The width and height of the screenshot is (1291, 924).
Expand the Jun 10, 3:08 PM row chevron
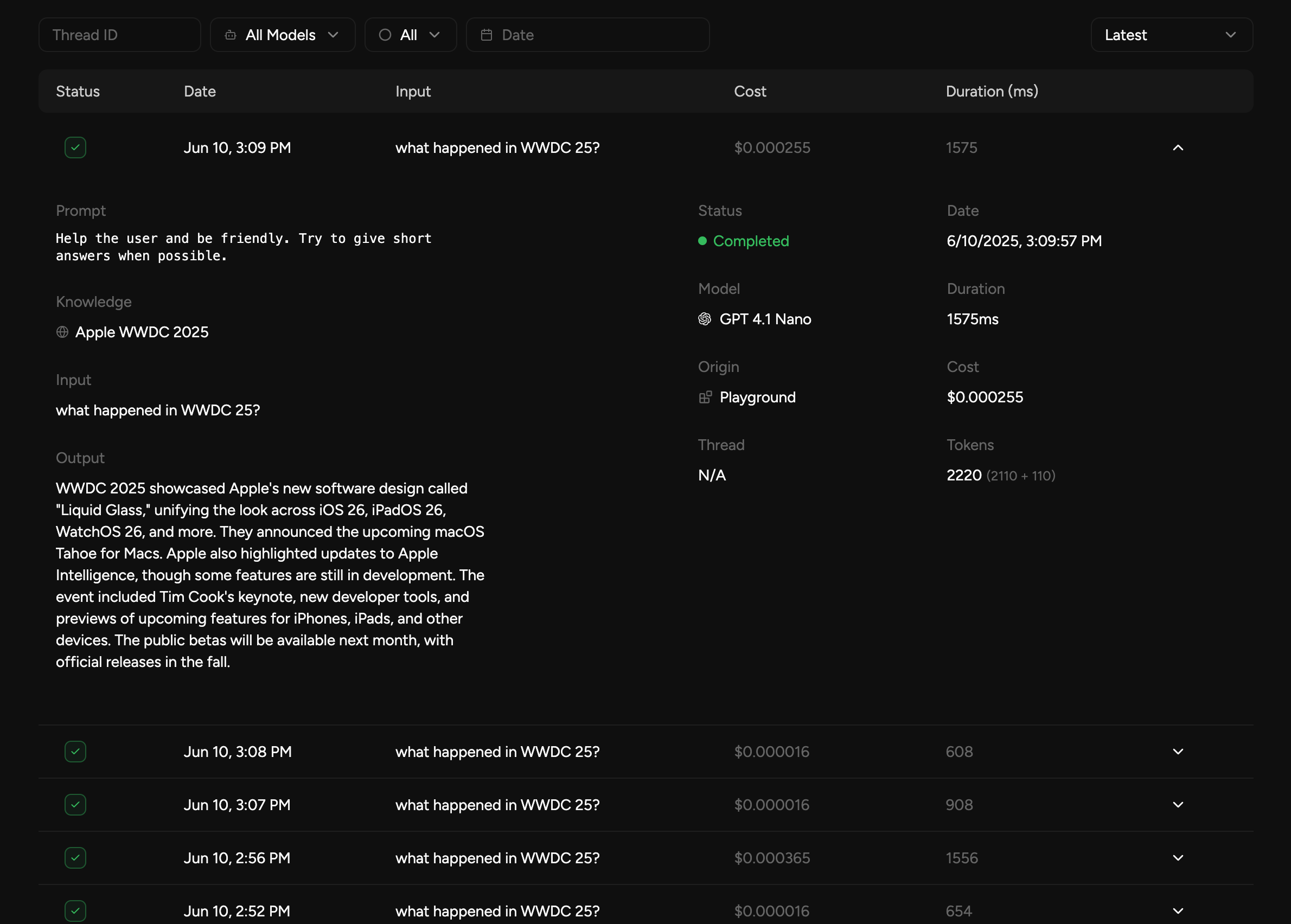[1178, 752]
